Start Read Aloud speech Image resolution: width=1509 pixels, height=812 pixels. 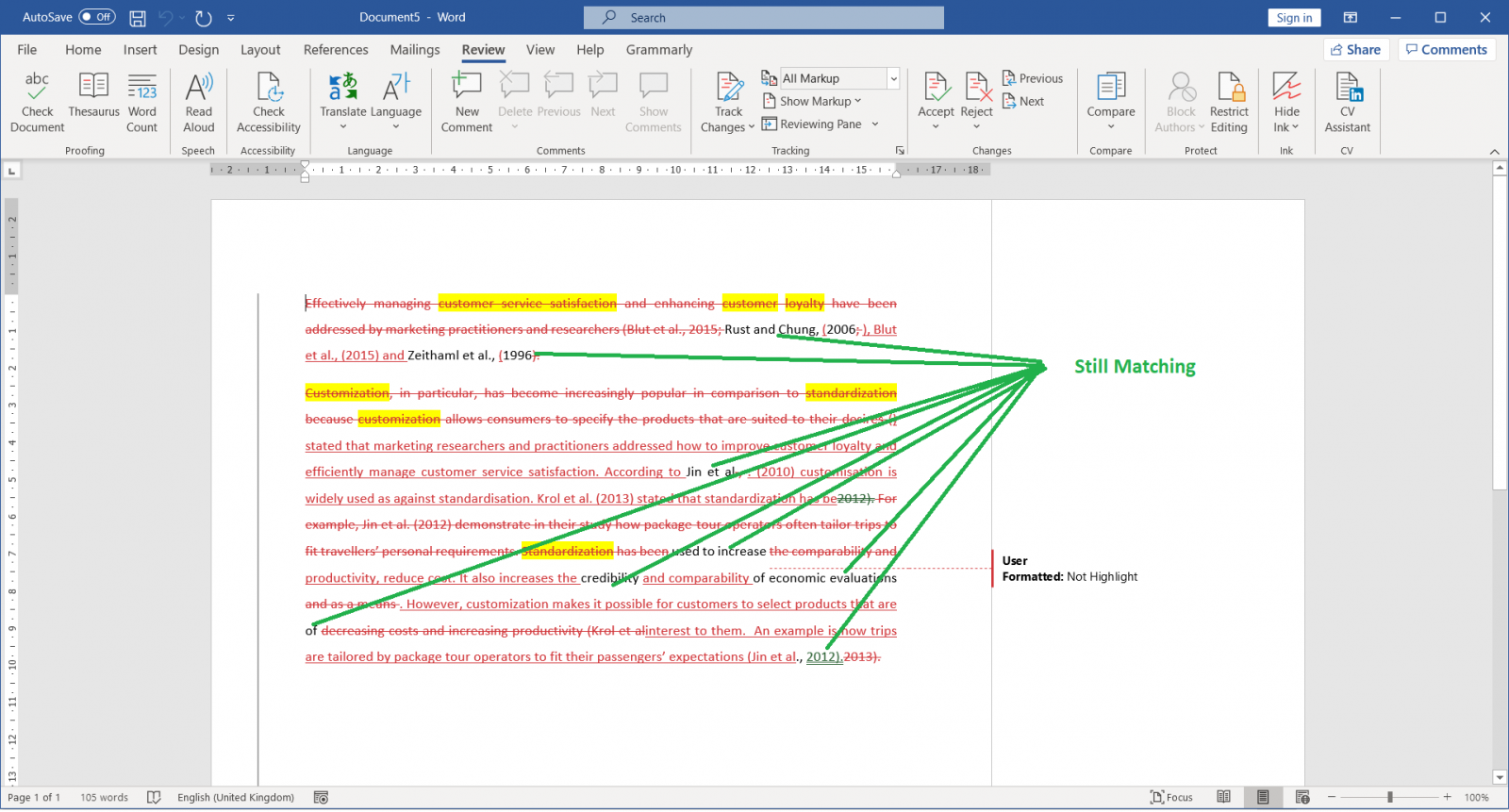pyautogui.click(x=199, y=87)
